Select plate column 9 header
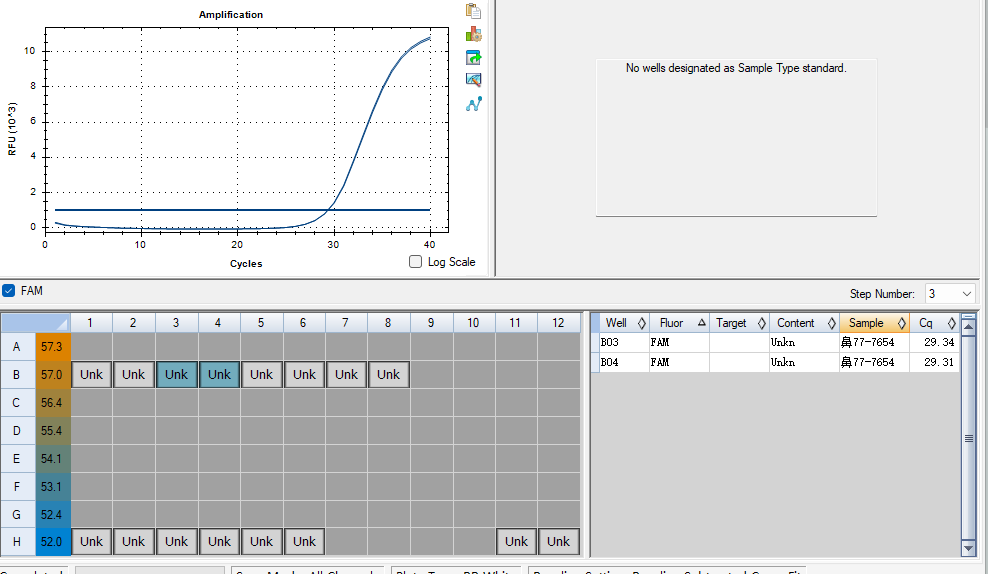Viewport: 988px width, 574px height. click(x=431, y=323)
